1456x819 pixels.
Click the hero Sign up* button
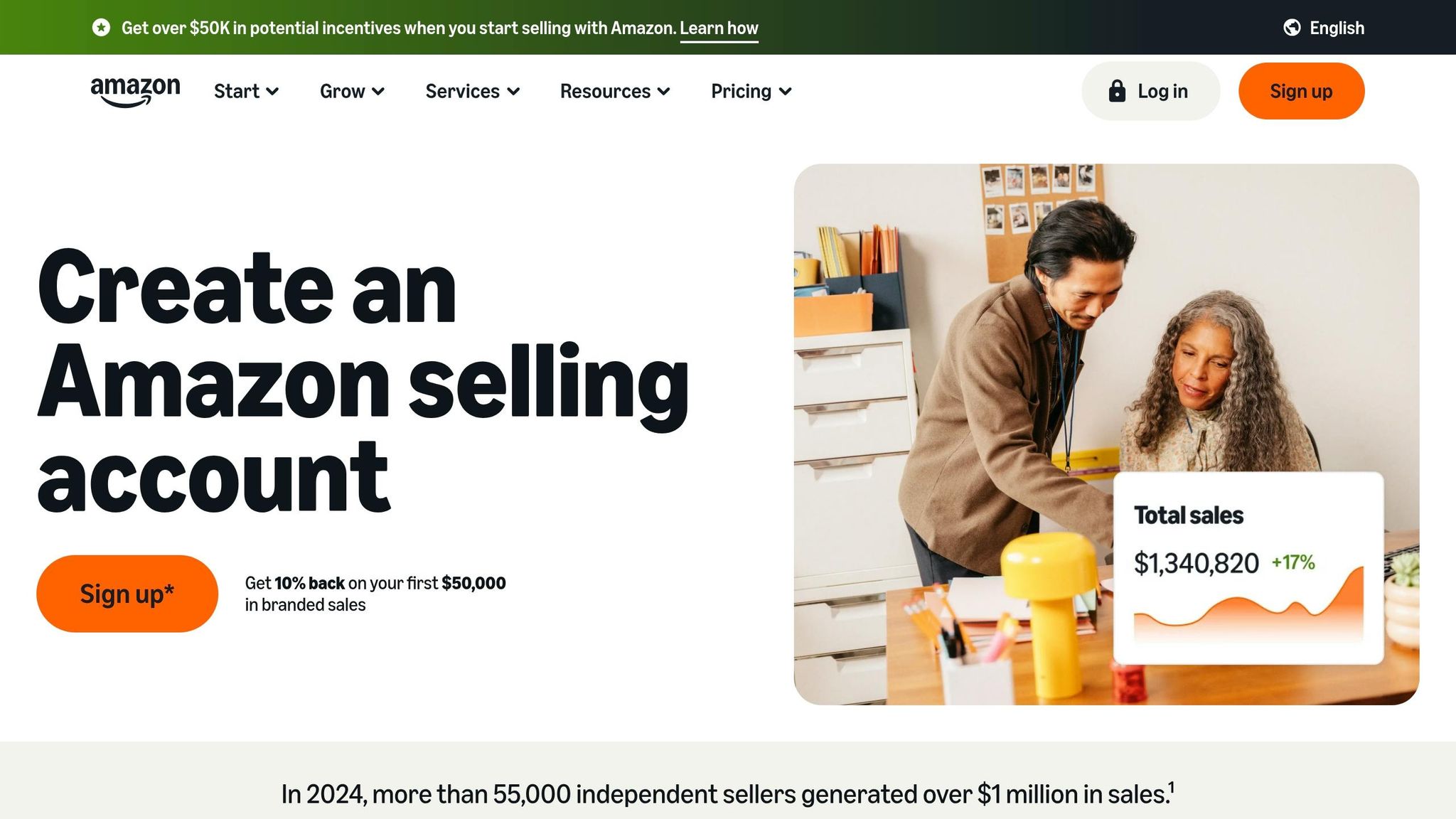click(x=127, y=594)
